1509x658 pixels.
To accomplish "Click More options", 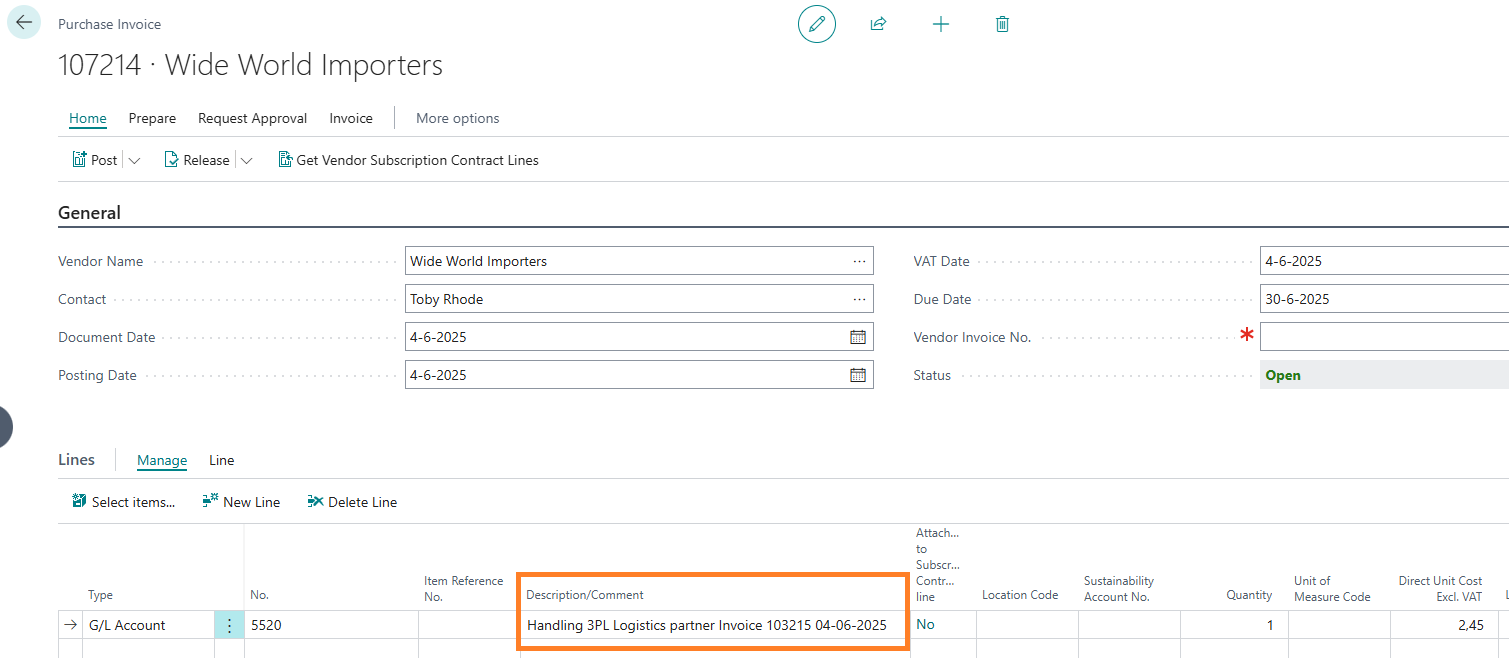I will point(457,118).
